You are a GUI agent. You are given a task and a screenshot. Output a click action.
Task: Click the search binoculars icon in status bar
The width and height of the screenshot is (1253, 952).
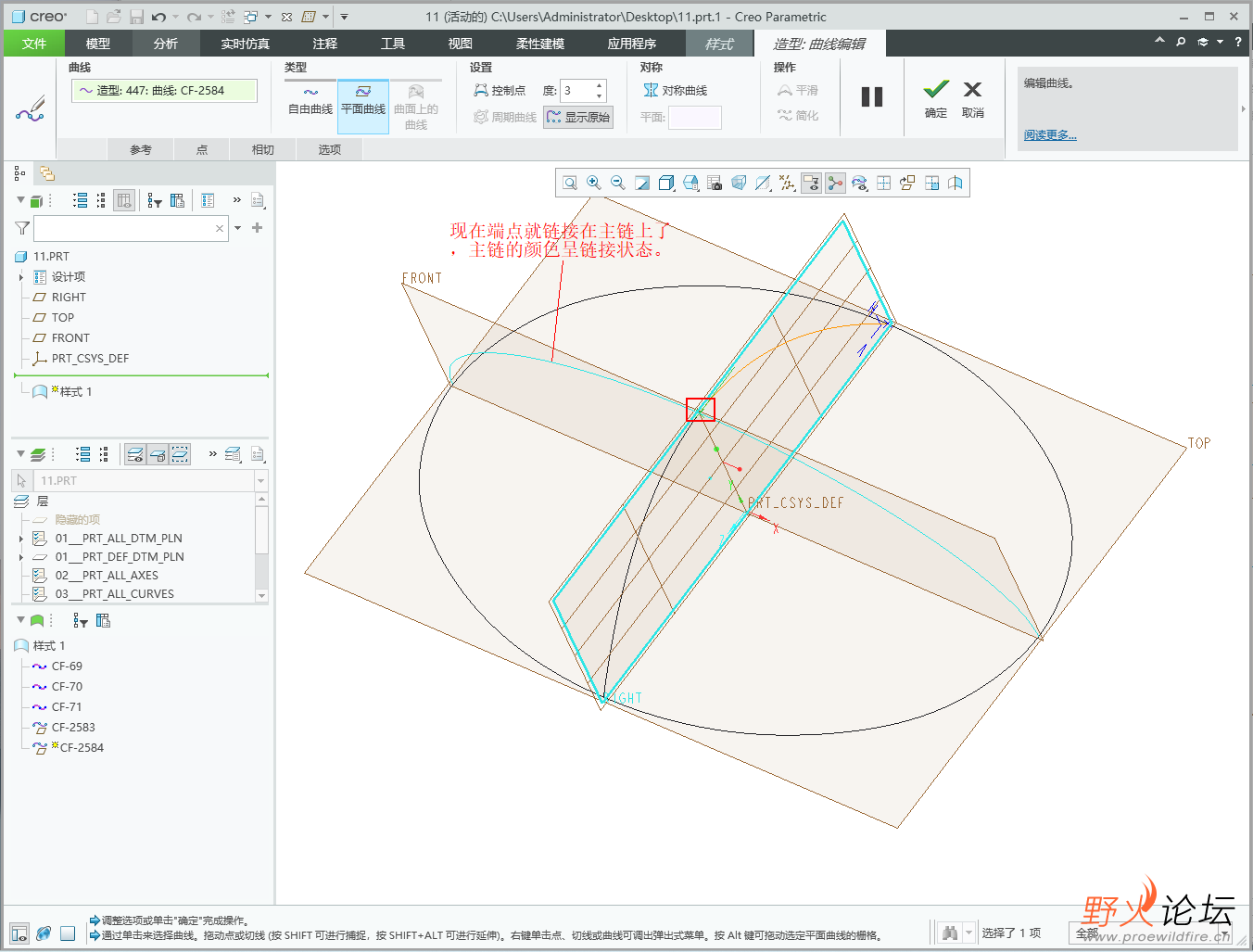tap(949, 933)
